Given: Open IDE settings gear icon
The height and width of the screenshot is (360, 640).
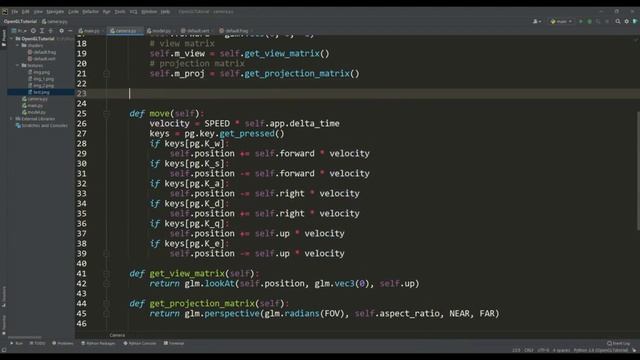Looking at the screenshot, I should pos(627,21).
